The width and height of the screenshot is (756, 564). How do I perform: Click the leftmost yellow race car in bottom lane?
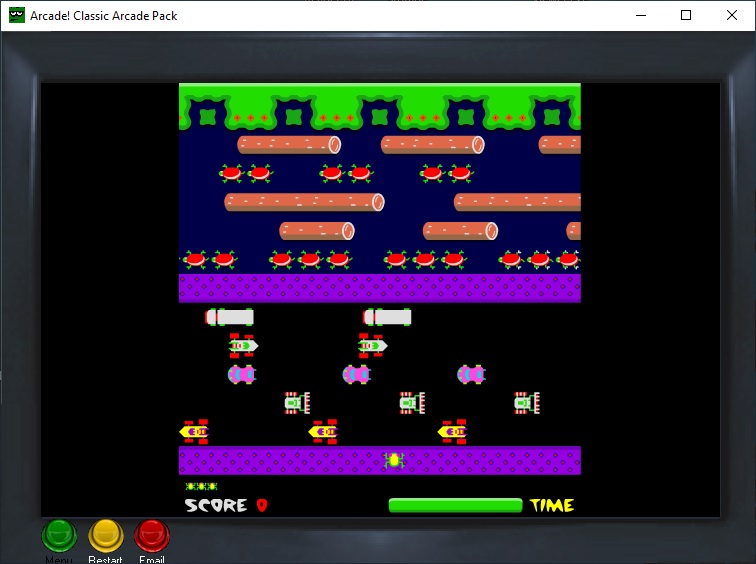(194, 431)
